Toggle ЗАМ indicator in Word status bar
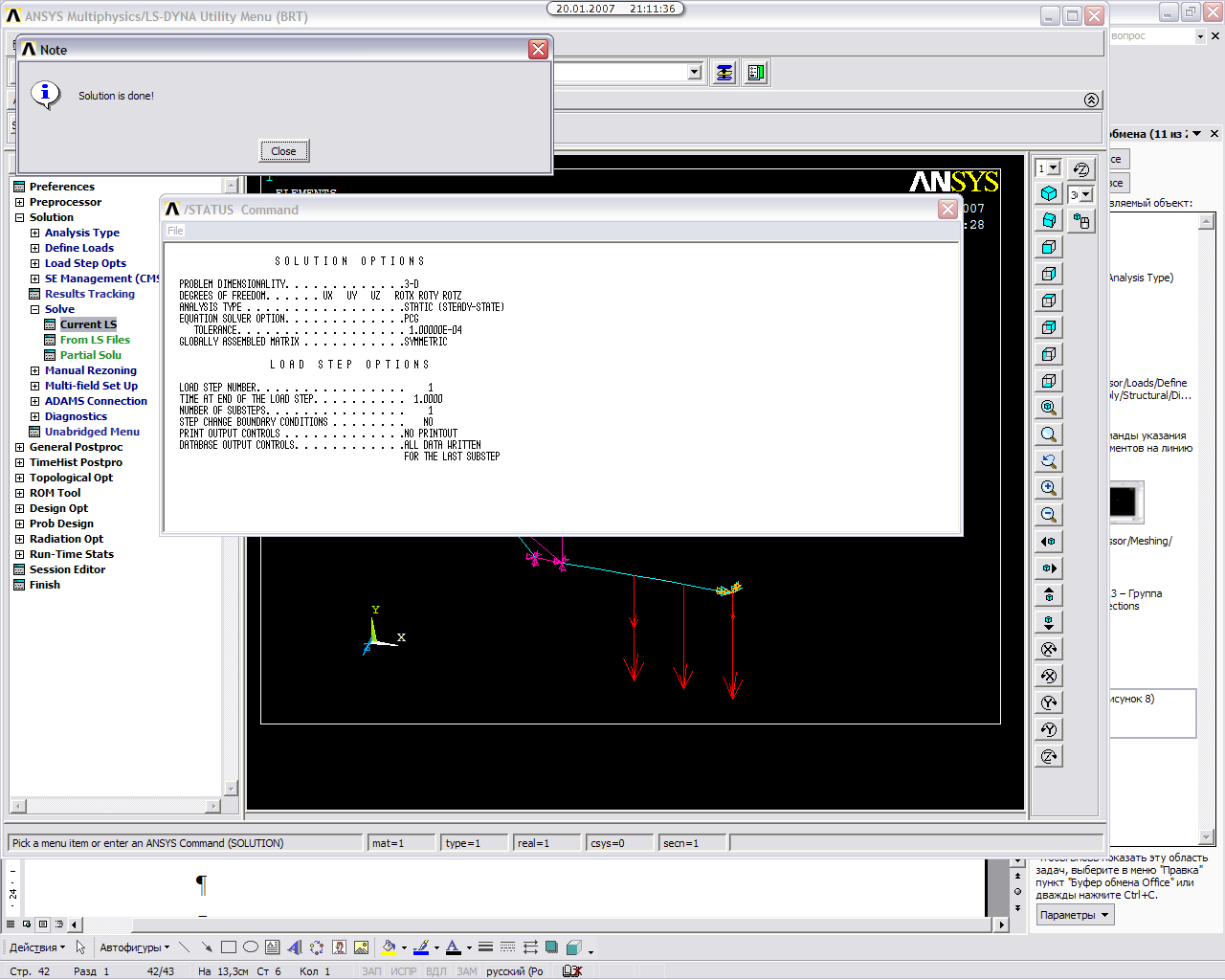This screenshot has height=980, width=1225. [x=467, y=971]
